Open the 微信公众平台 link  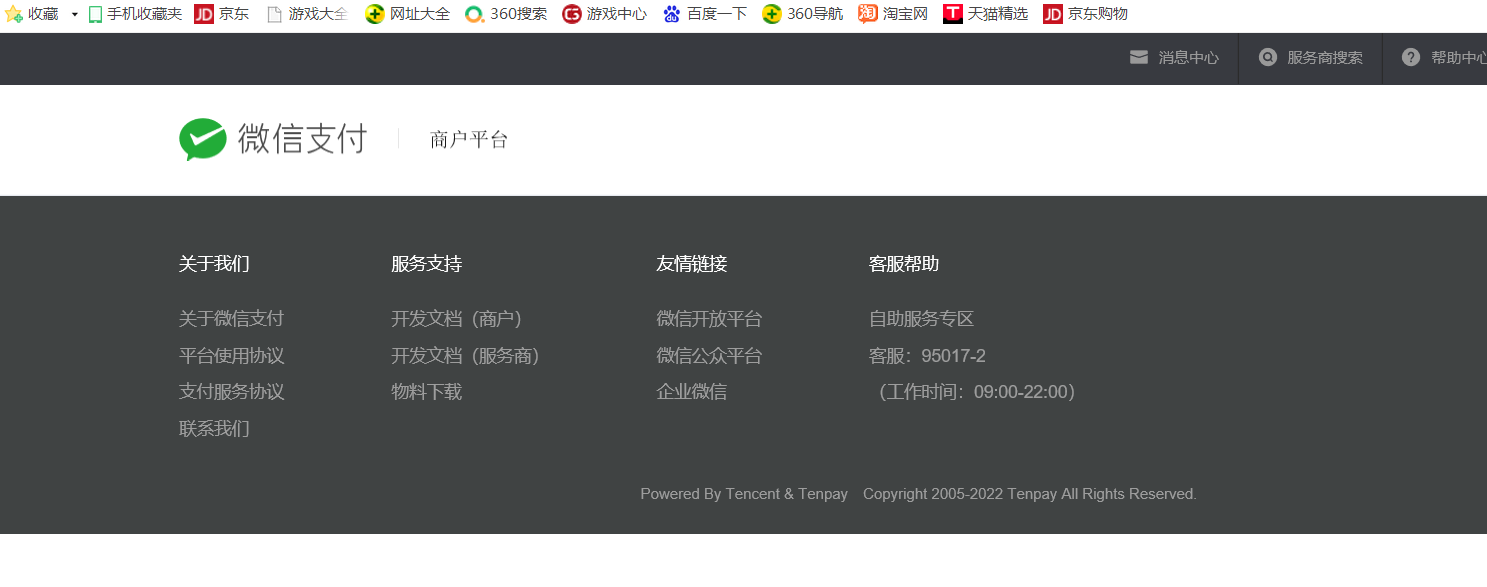point(709,356)
